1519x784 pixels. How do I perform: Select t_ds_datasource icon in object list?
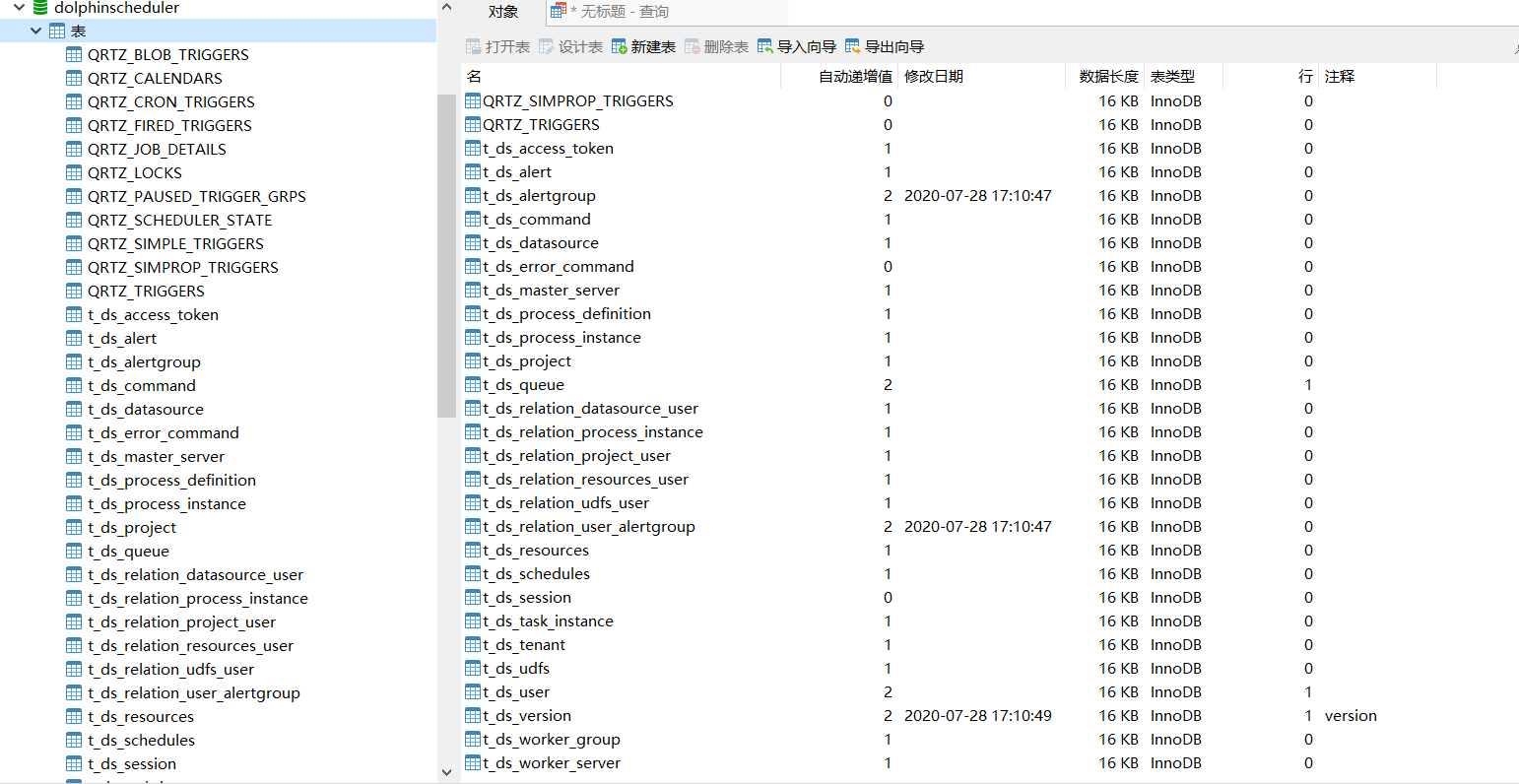[473, 242]
